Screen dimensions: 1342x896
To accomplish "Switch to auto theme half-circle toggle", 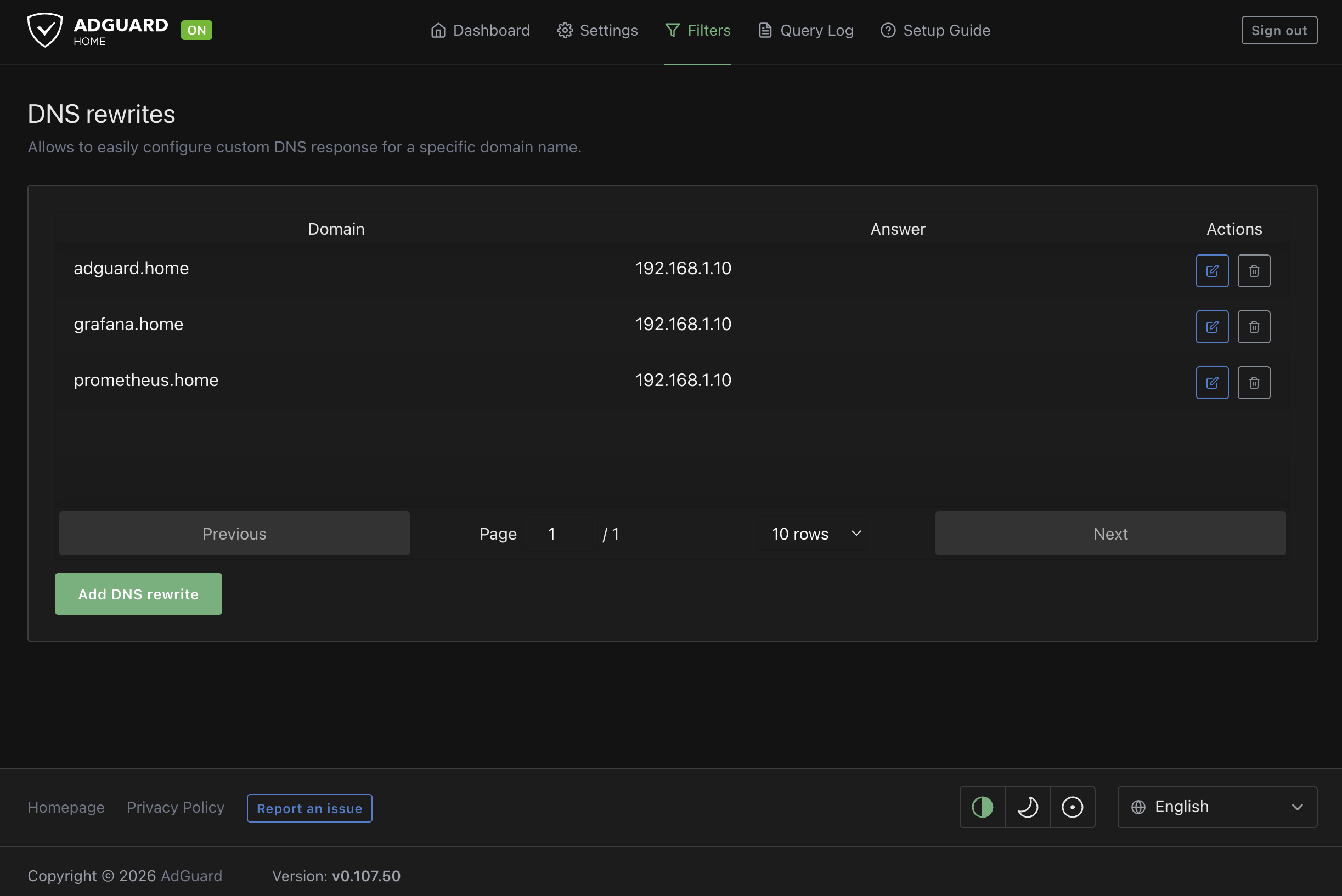I will [x=982, y=807].
